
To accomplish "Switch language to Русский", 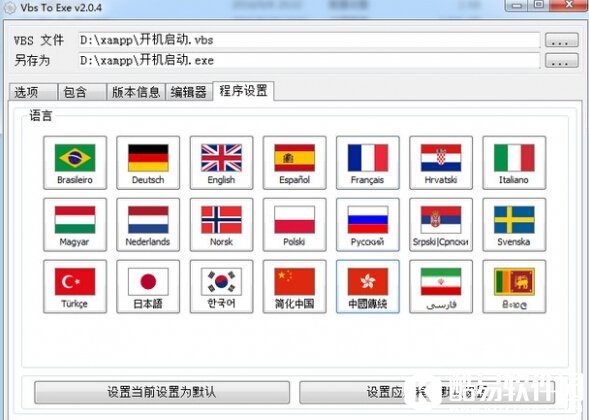I will pos(368,225).
